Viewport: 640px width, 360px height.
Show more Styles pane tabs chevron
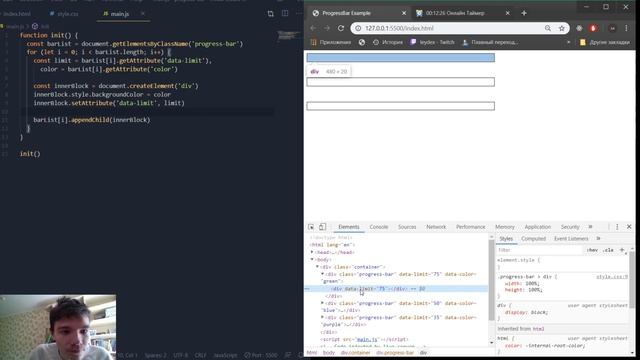598,238
